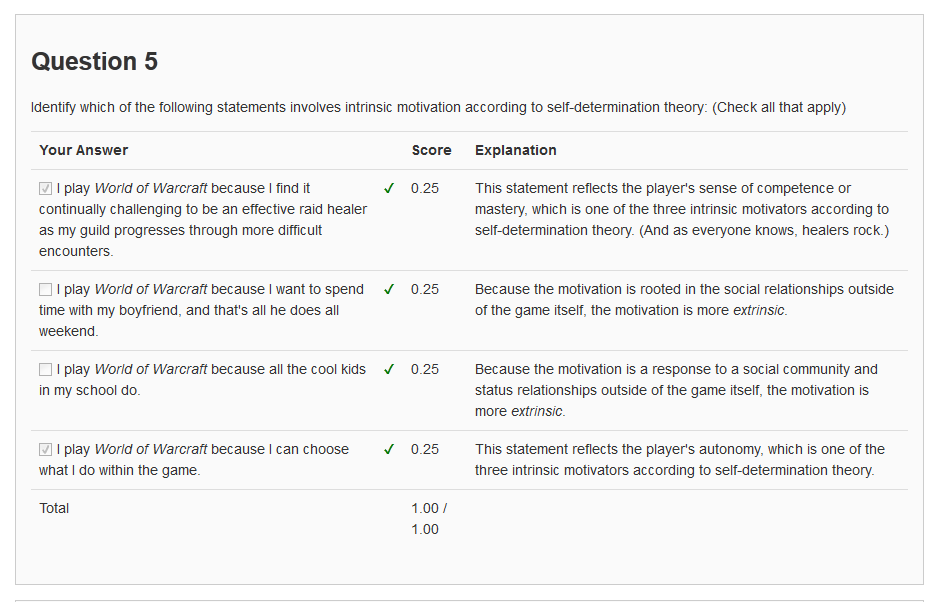Click the Total row label

[54, 508]
